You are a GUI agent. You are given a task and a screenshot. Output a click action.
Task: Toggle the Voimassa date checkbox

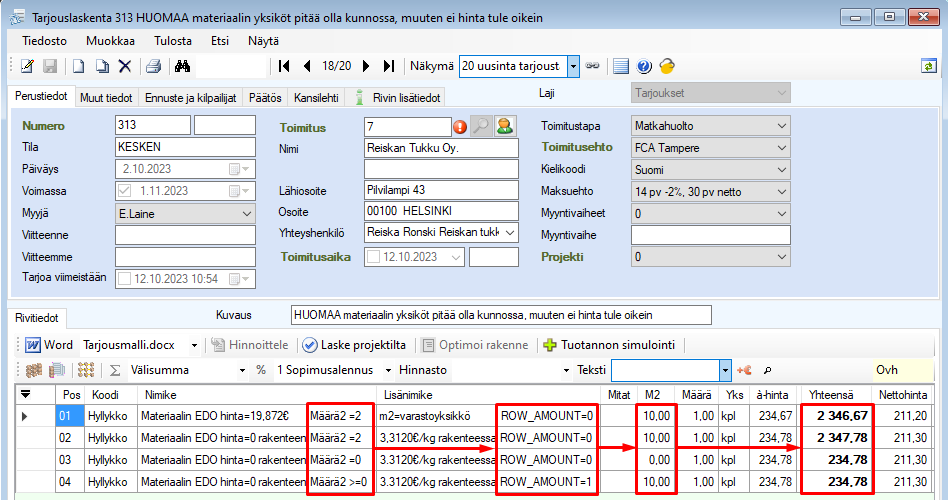pos(125,190)
